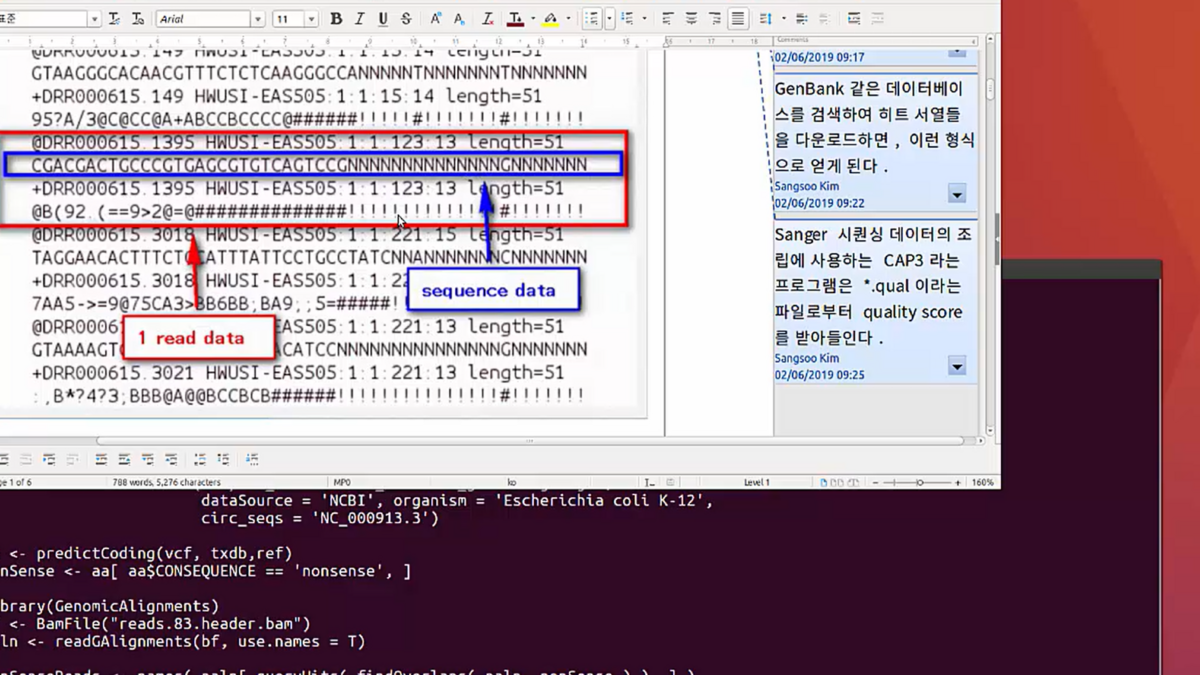This screenshot has width=1200, height=675.
Task: Open the font size dropdown
Action: (311, 19)
